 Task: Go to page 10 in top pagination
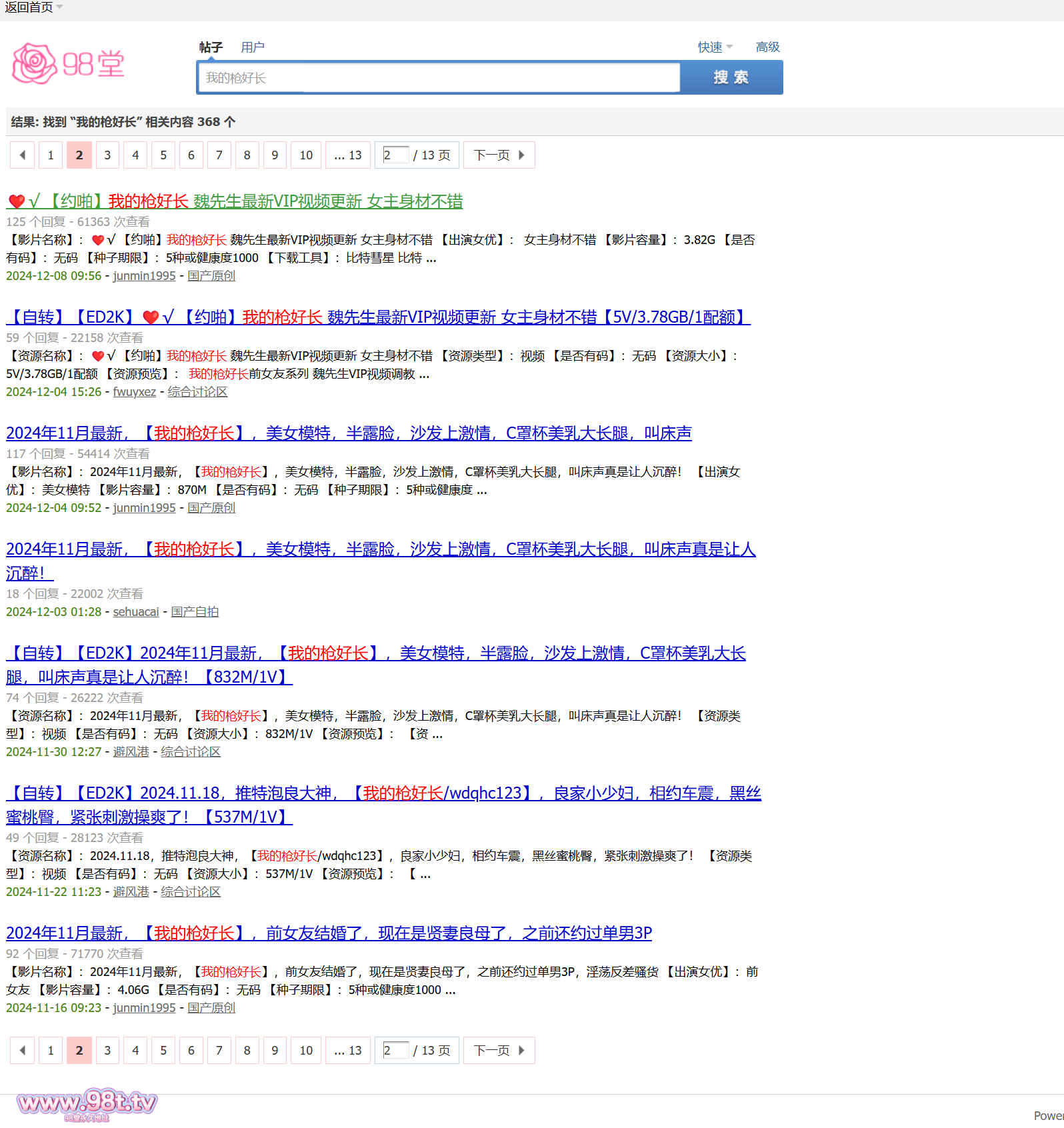[306, 155]
